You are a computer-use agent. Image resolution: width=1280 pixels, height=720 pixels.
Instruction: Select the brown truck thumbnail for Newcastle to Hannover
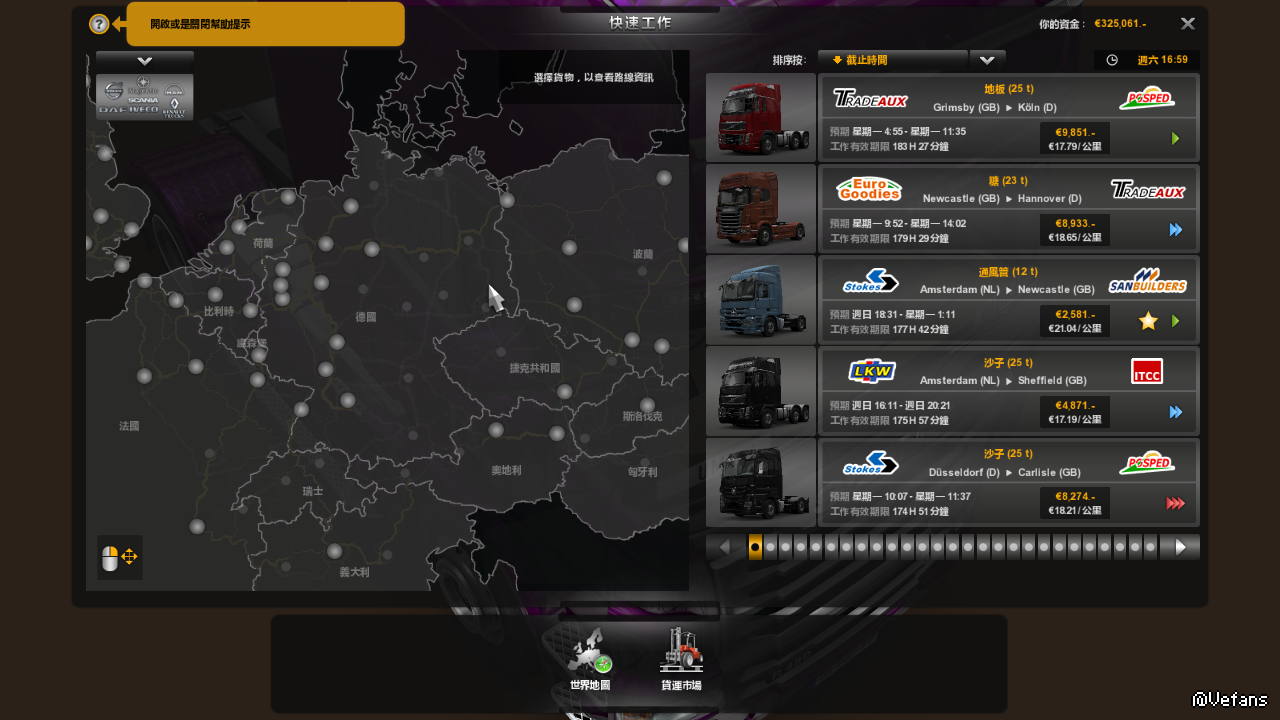[761, 209]
